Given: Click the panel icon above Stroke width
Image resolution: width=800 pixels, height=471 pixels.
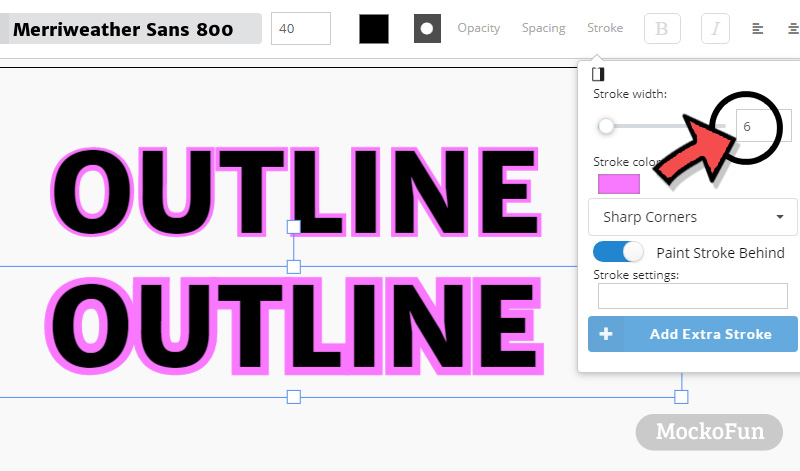Looking at the screenshot, I should pos(598,75).
